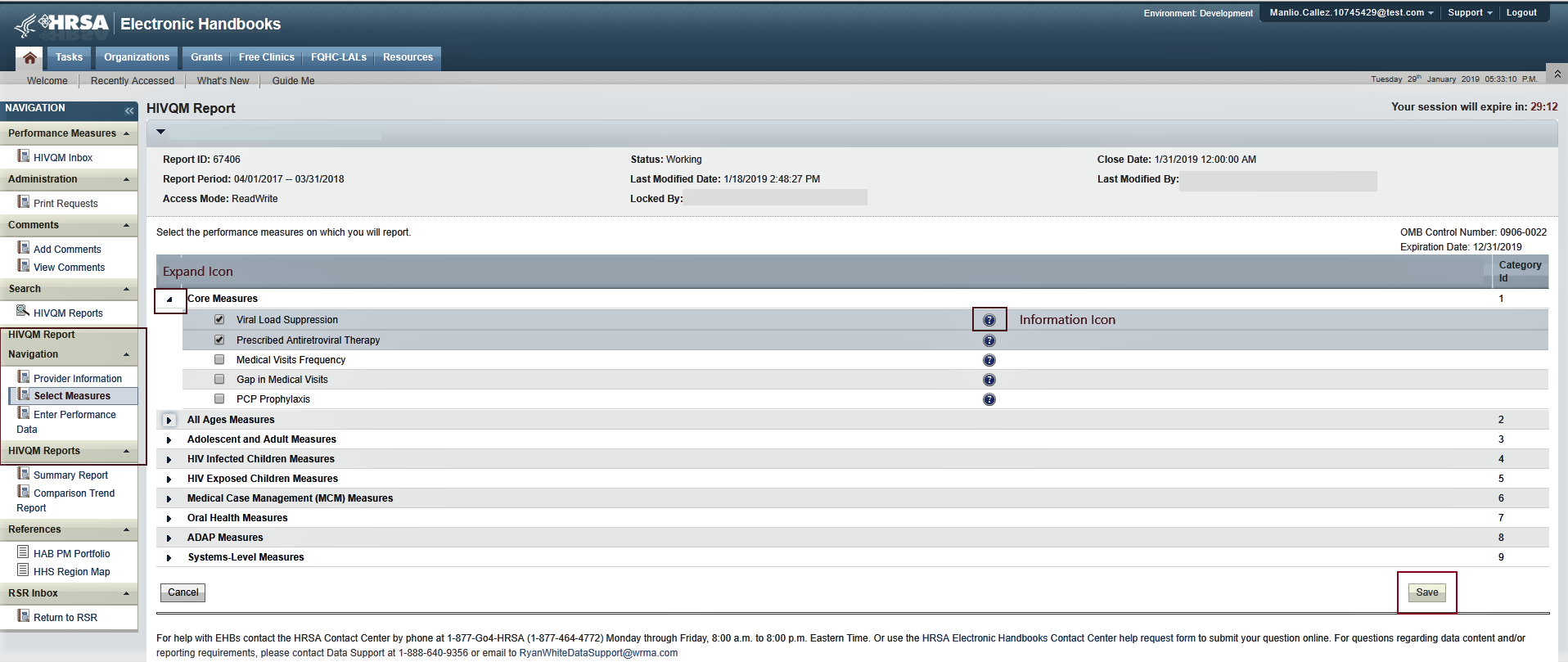Cancel the measure selection

[x=183, y=592]
